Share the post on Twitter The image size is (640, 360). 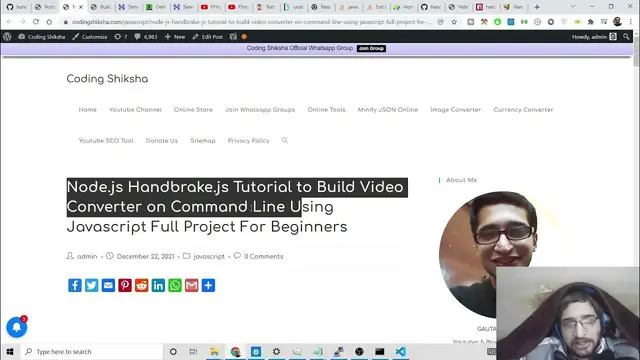(x=91, y=285)
